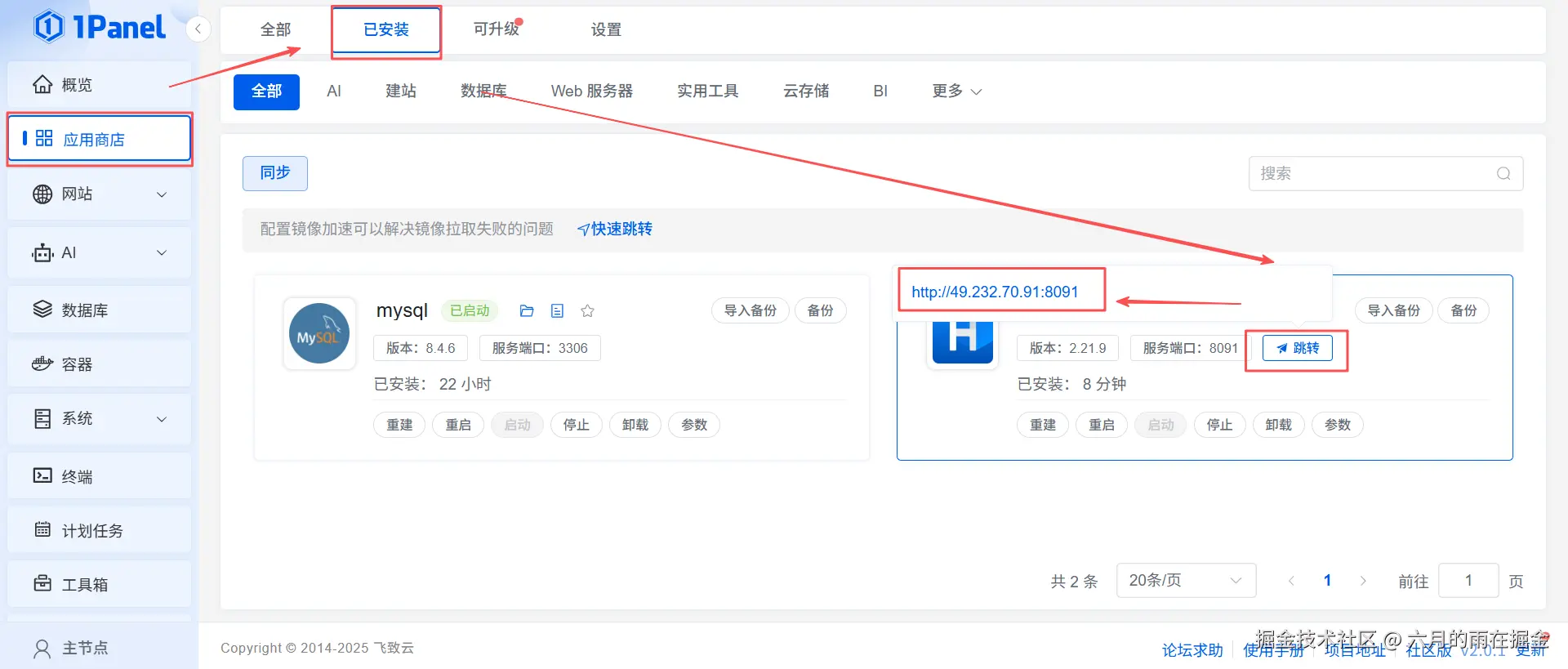Open the 20条/页 page size dropdown
The height and width of the screenshot is (669, 1568).
point(1186,581)
